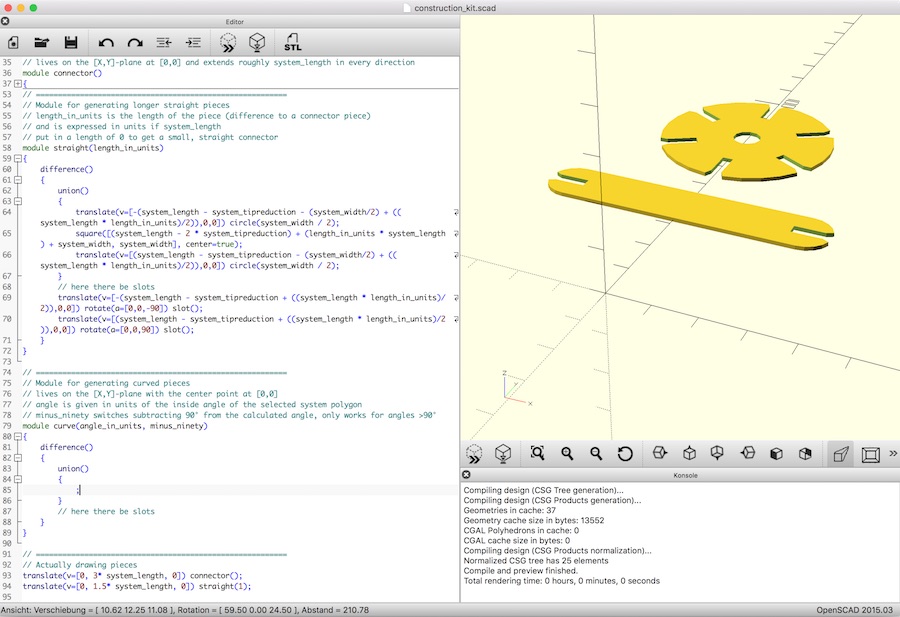The image size is (900, 617).
Task: Click line 85 with the text cursor
Action: pyautogui.click(x=240, y=490)
